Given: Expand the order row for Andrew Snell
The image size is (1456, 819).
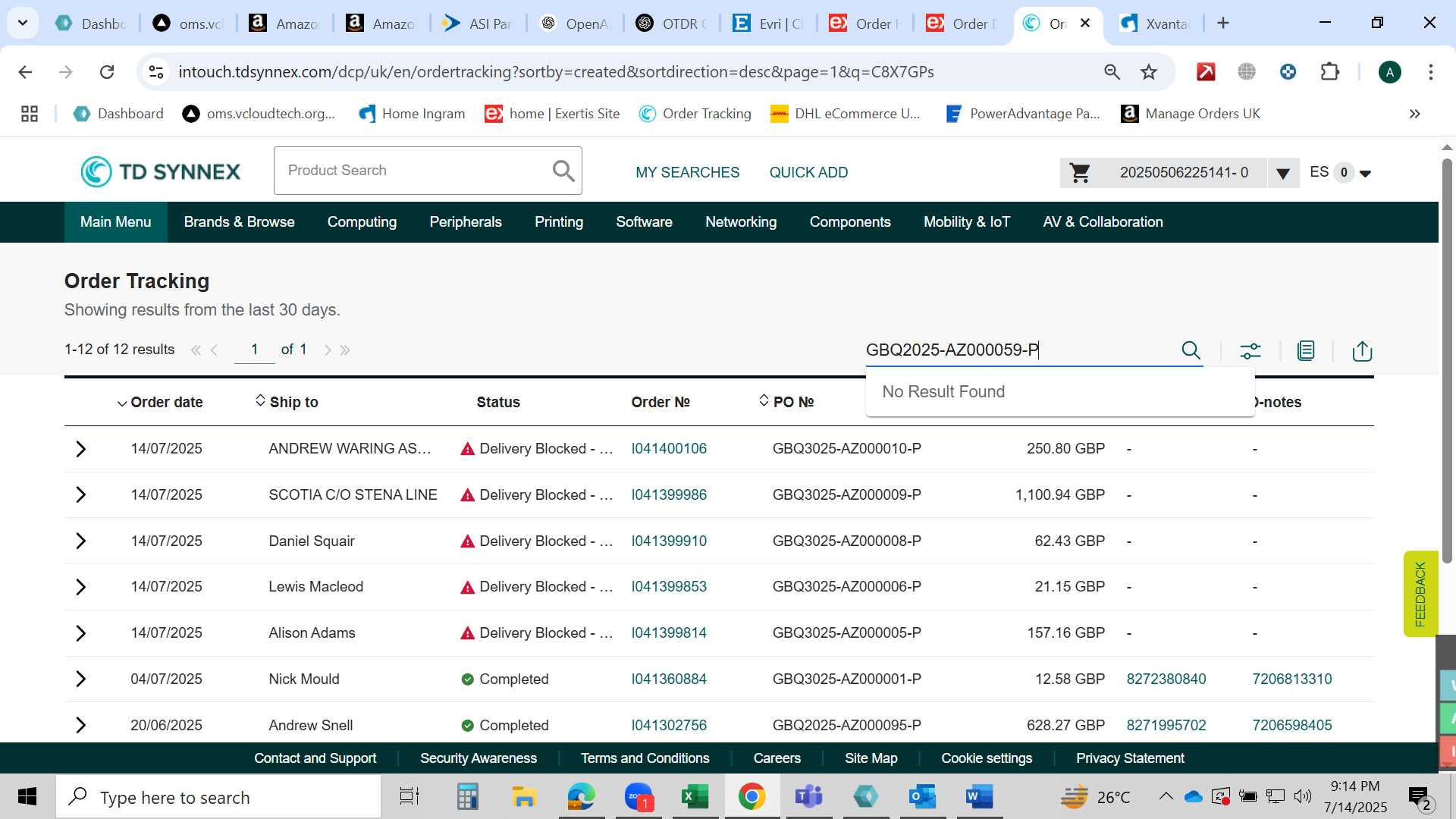Looking at the screenshot, I should (x=81, y=726).
